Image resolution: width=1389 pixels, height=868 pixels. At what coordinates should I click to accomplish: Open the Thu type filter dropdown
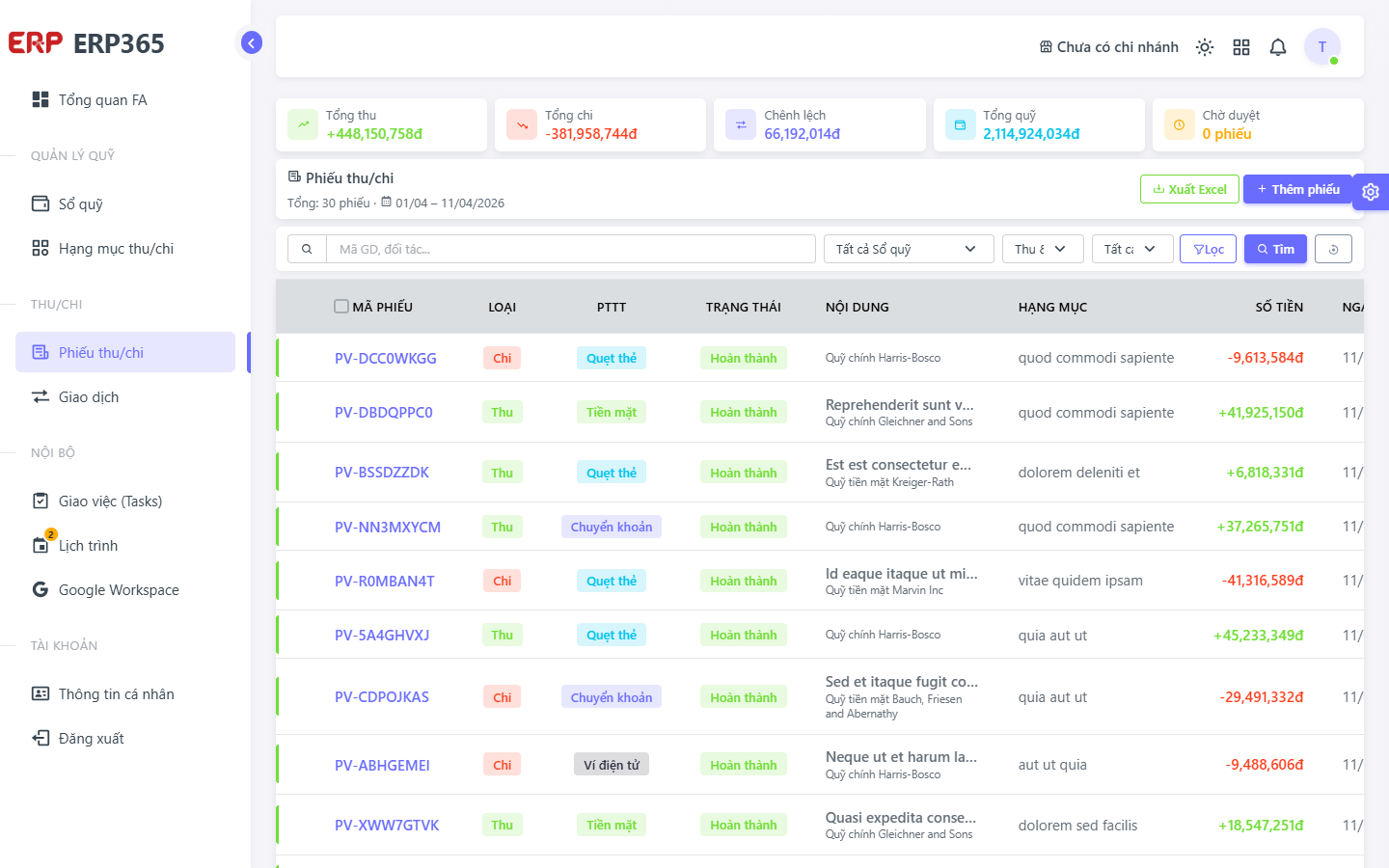click(x=1043, y=249)
